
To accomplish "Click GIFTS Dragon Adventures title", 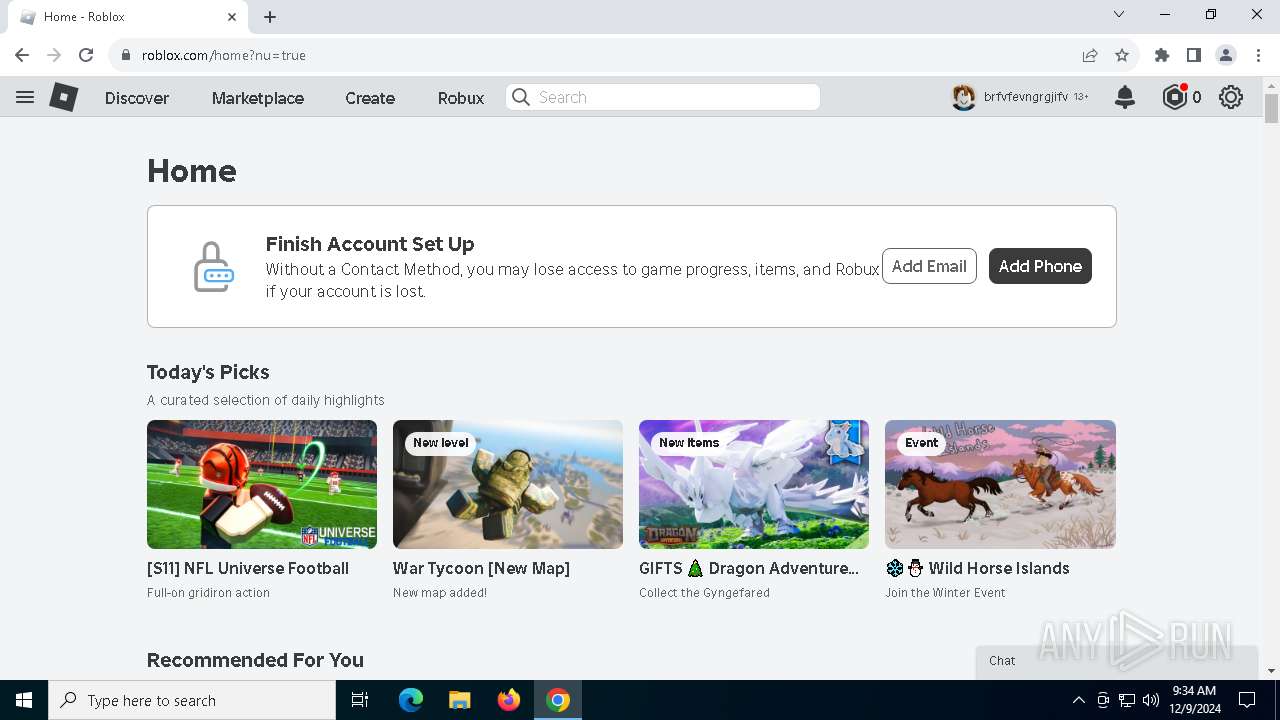I will coord(749,568).
